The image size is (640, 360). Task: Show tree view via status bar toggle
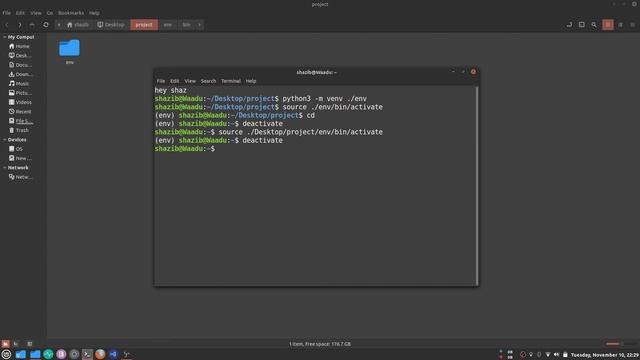16,344
